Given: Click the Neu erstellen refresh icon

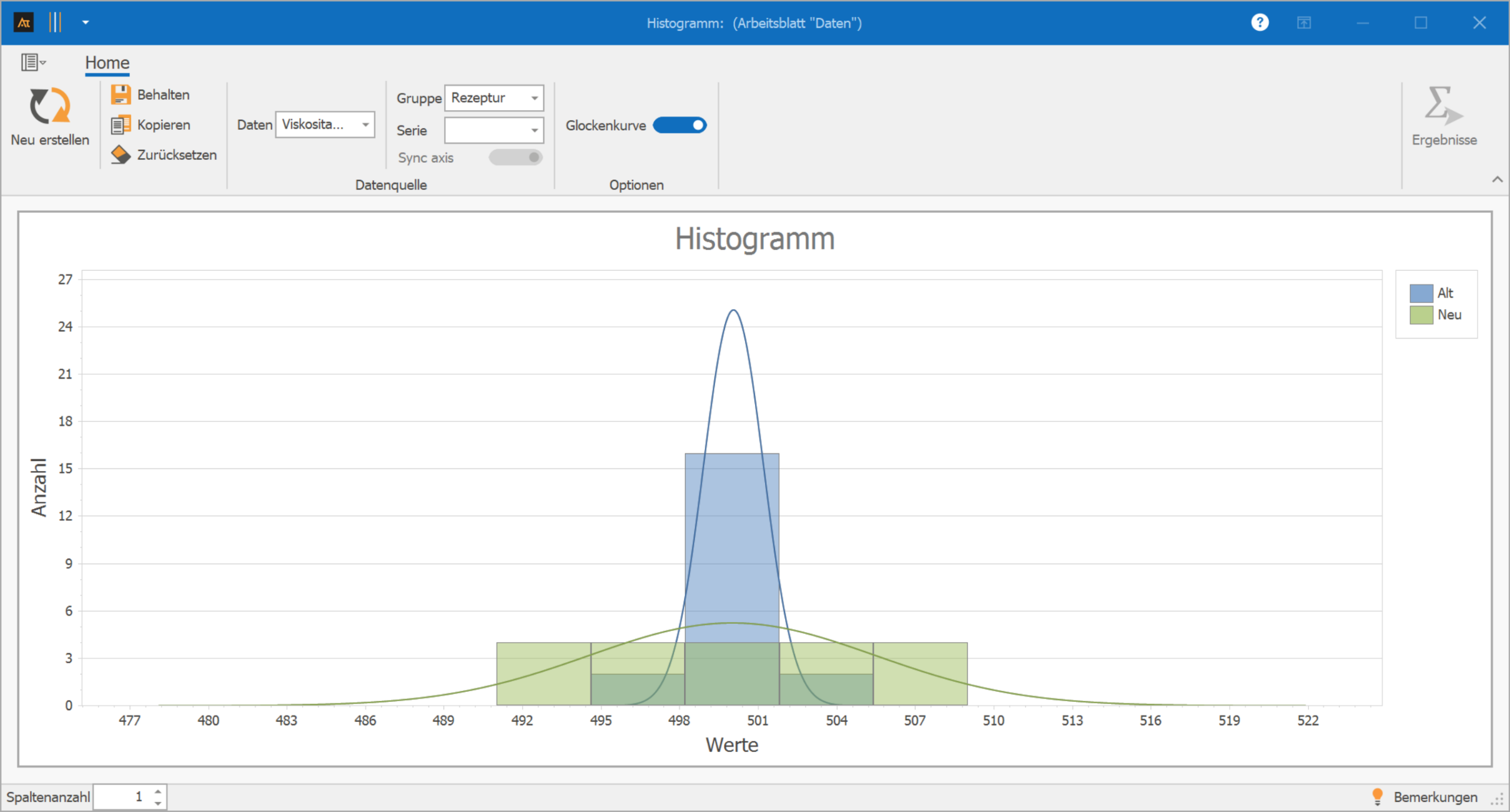Looking at the screenshot, I should 50,106.
